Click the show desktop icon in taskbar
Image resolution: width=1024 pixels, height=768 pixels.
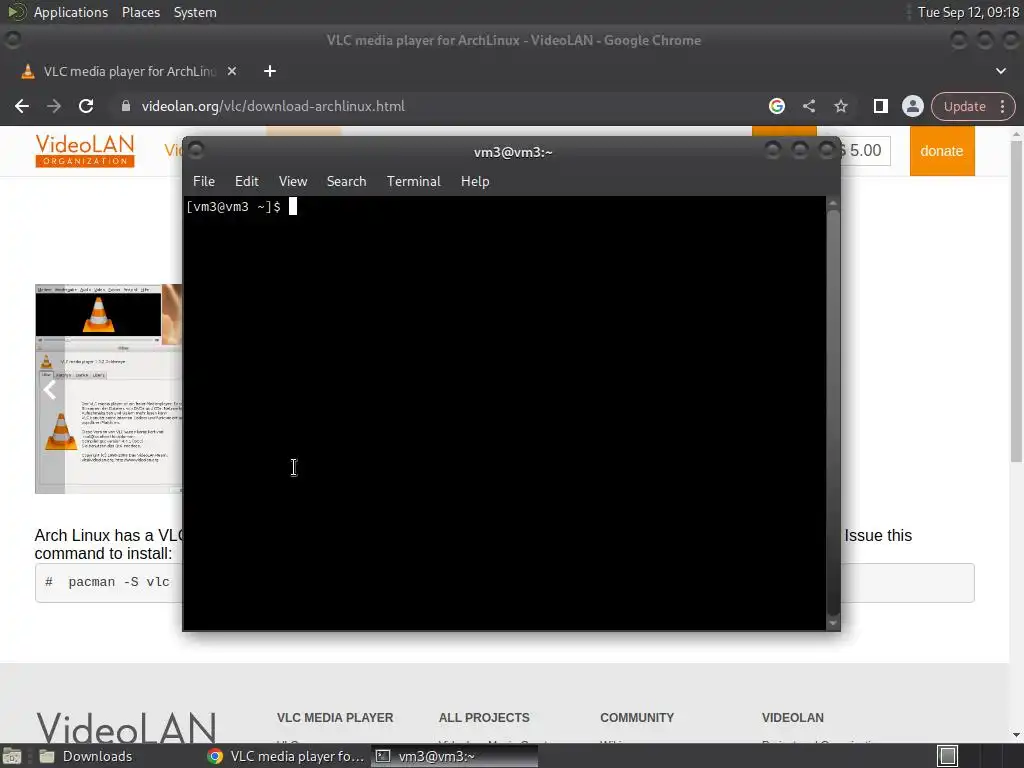coord(12,756)
